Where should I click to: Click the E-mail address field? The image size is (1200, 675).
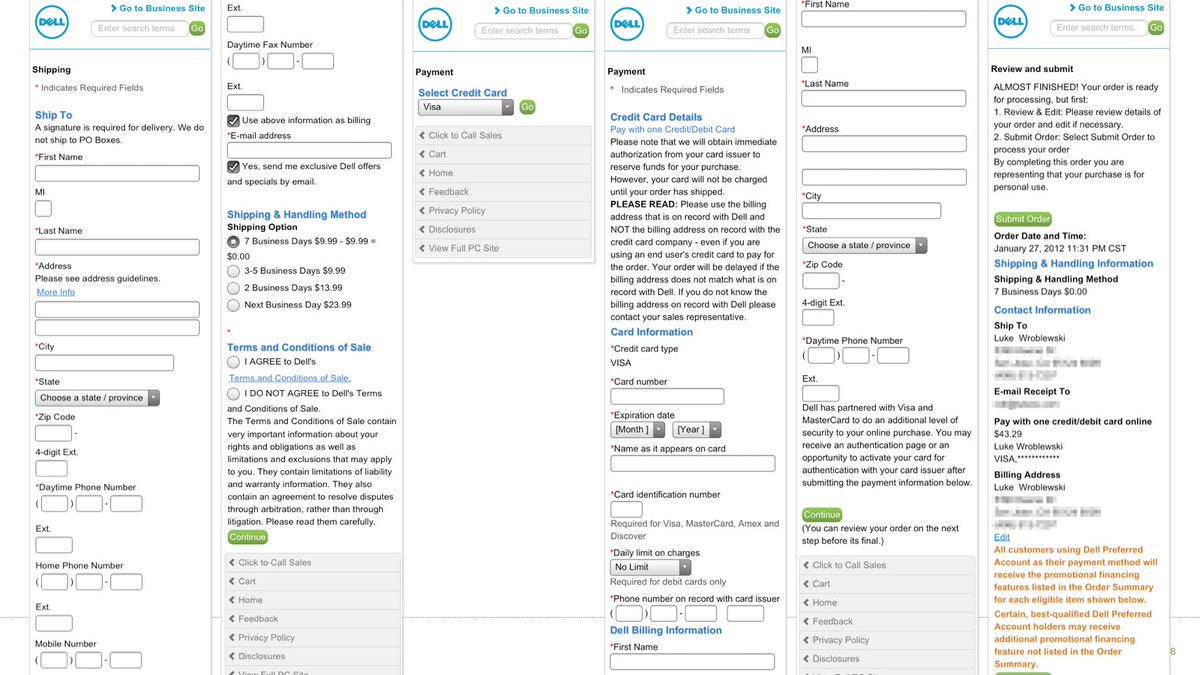(309, 151)
